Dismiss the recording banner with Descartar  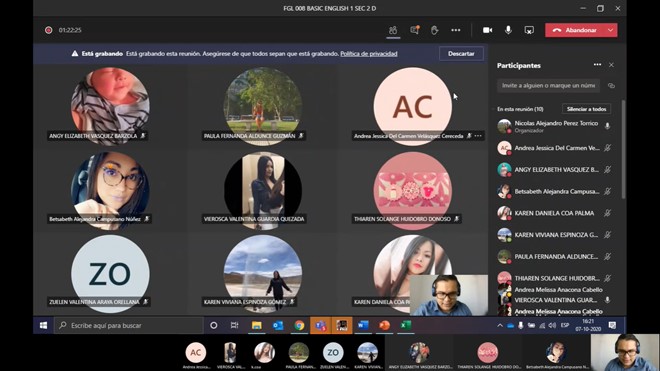[x=461, y=53]
